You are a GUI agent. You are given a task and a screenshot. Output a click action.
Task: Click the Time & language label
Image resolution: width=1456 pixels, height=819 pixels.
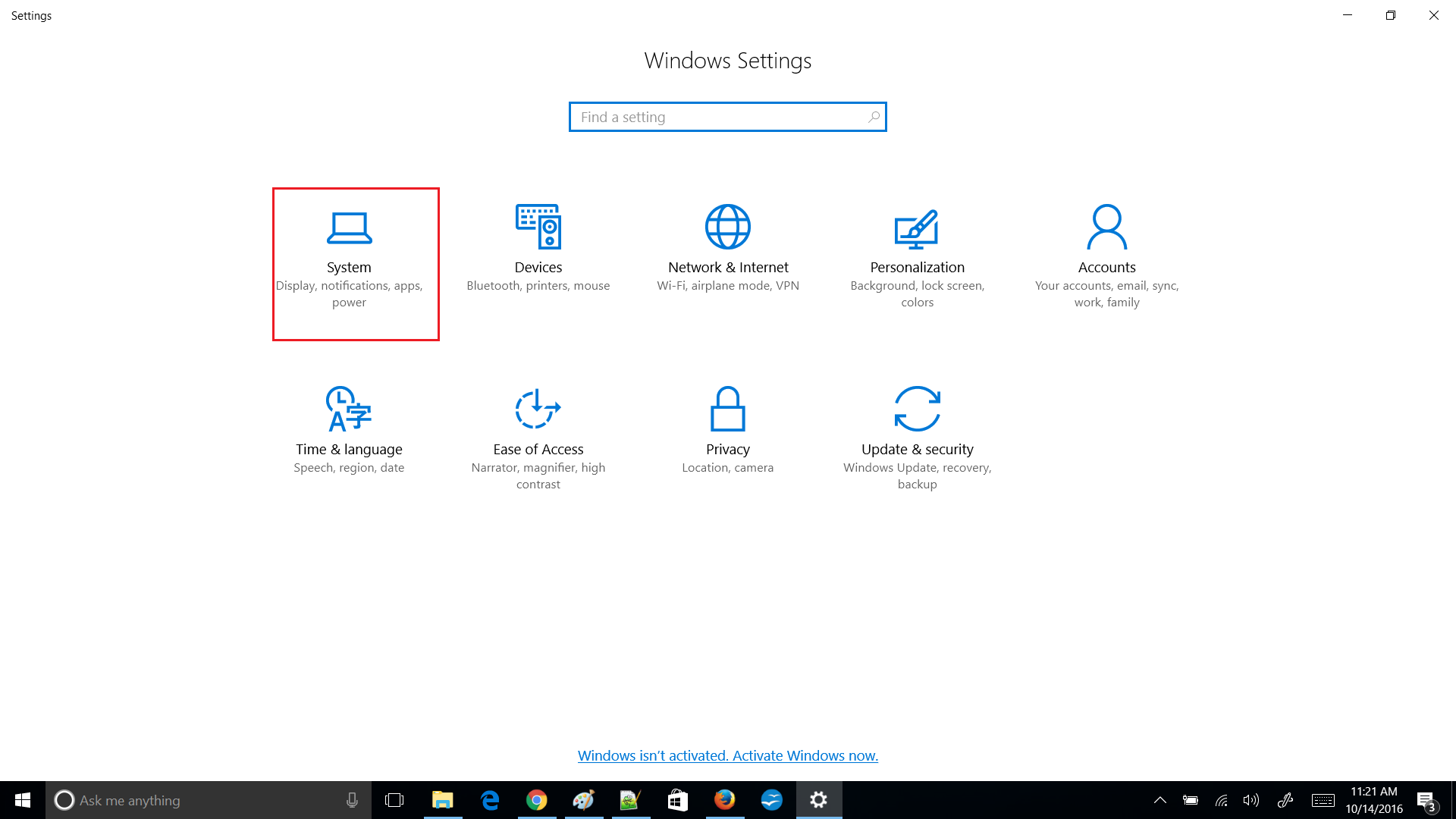pyautogui.click(x=349, y=449)
